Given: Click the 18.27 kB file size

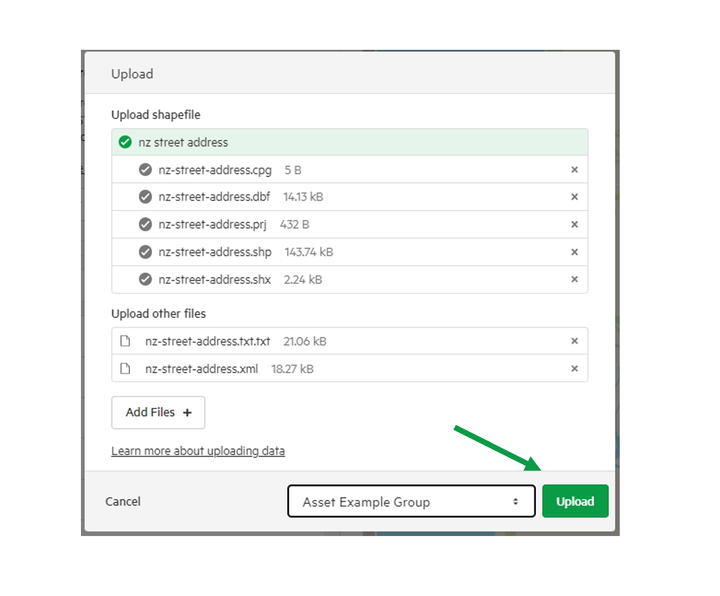Looking at the screenshot, I should [292, 369].
